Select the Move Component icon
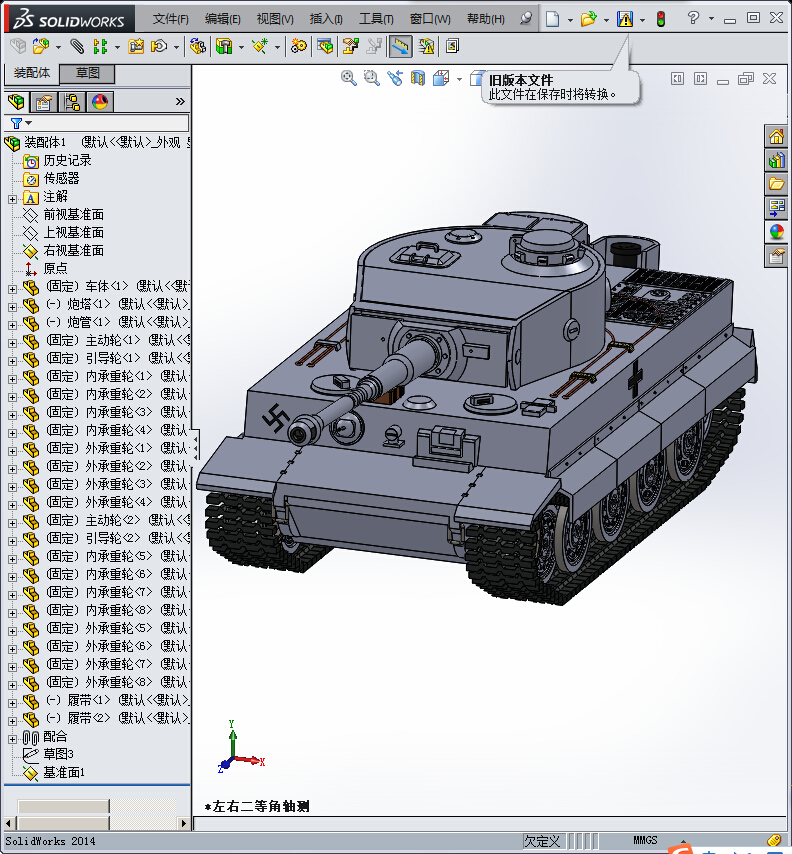The height and width of the screenshot is (854, 792). [x=159, y=46]
